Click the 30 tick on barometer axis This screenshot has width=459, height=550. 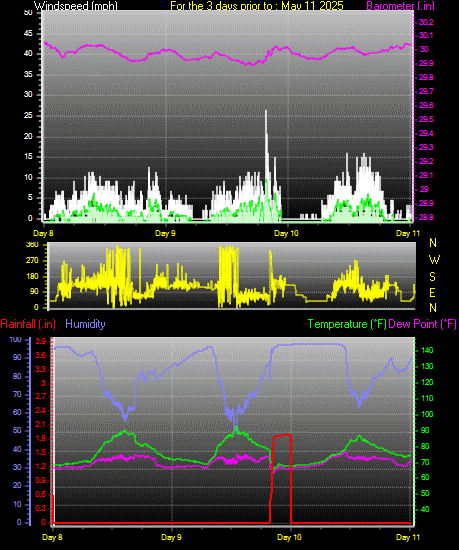tap(424, 49)
